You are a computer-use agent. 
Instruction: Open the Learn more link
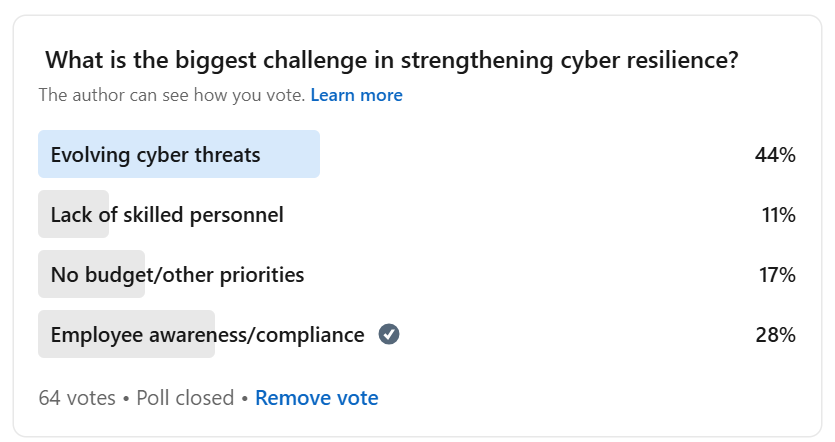click(356, 95)
